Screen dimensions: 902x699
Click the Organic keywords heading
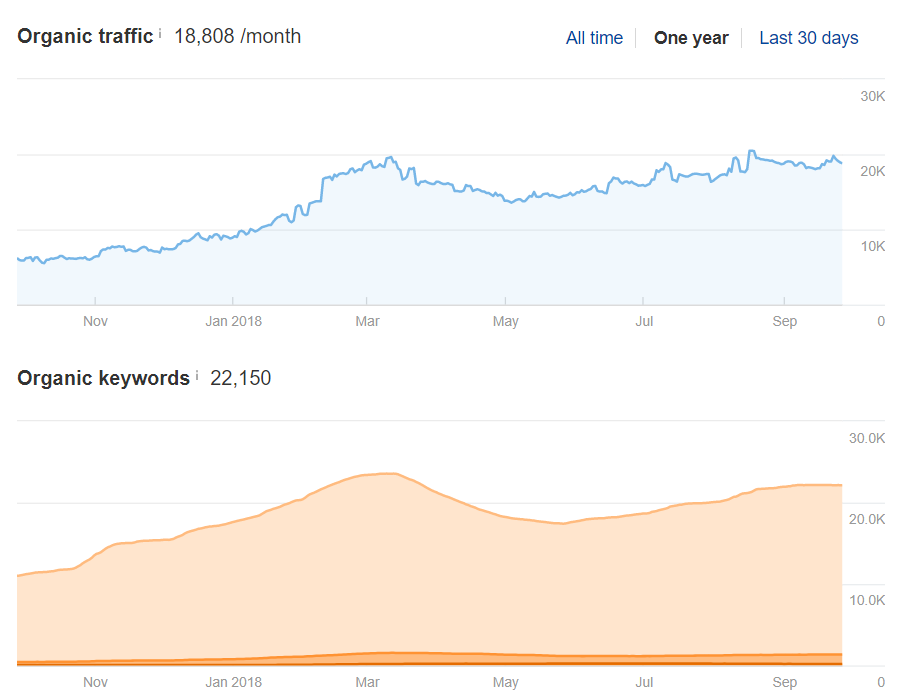104,378
